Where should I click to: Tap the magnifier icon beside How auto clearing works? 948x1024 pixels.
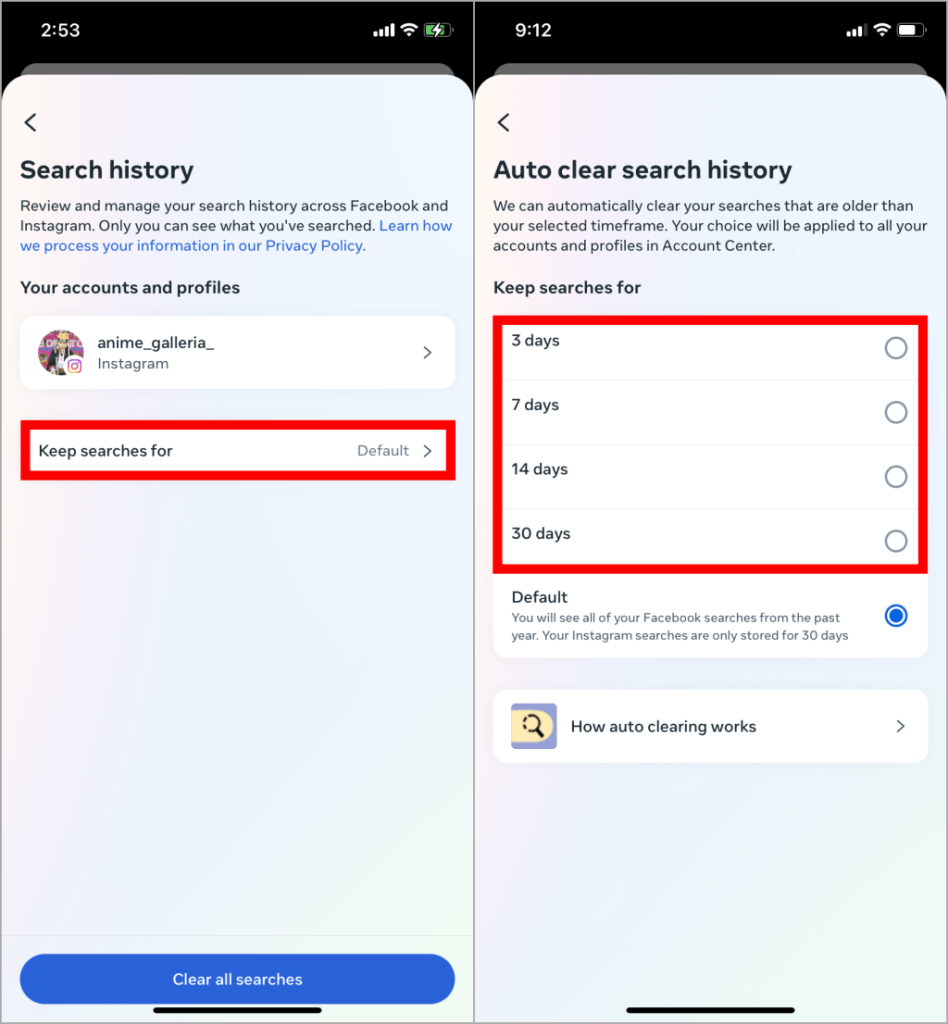coord(533,726)
